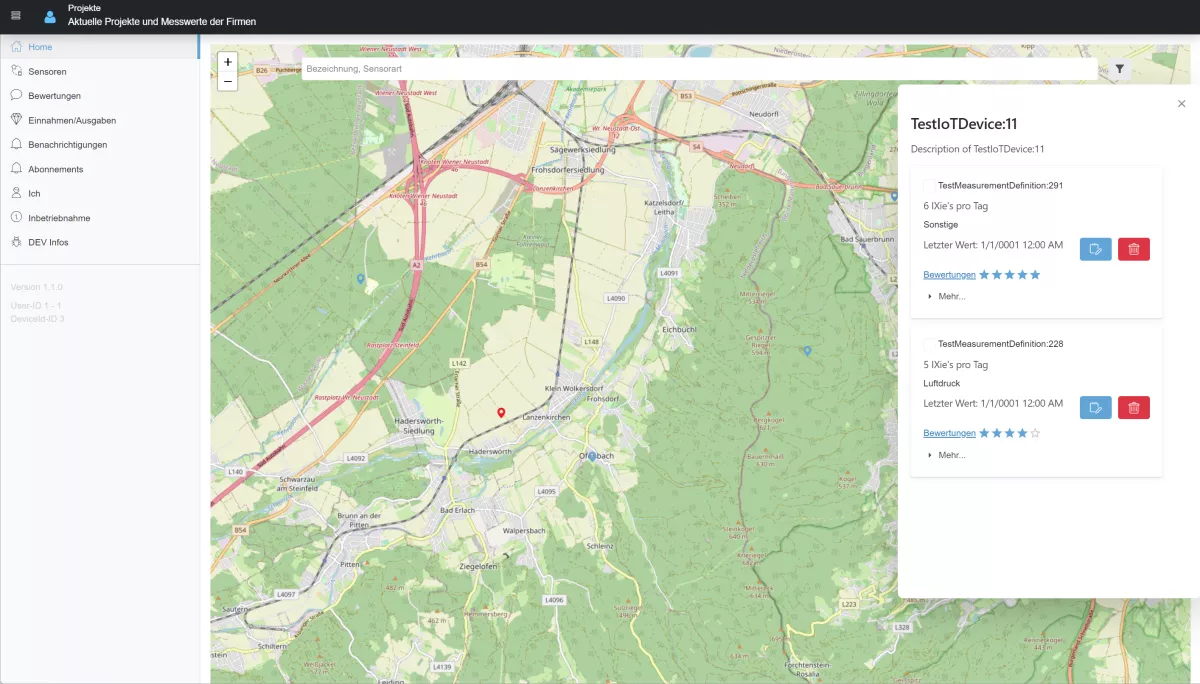Open the map filter funnel icon
This screenshot has height=684, width=1200.
1120,69
